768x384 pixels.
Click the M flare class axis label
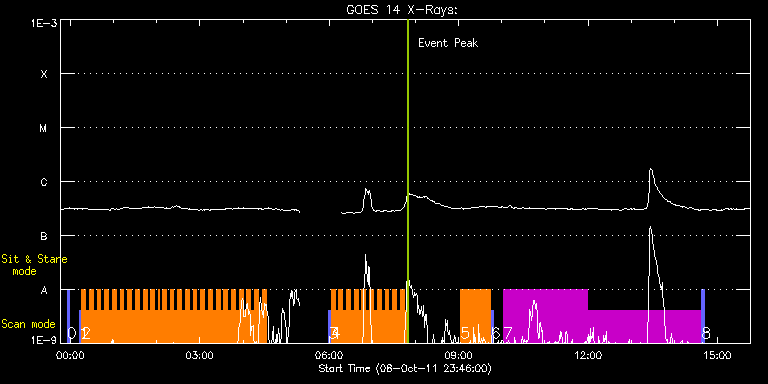click(44, 128)
